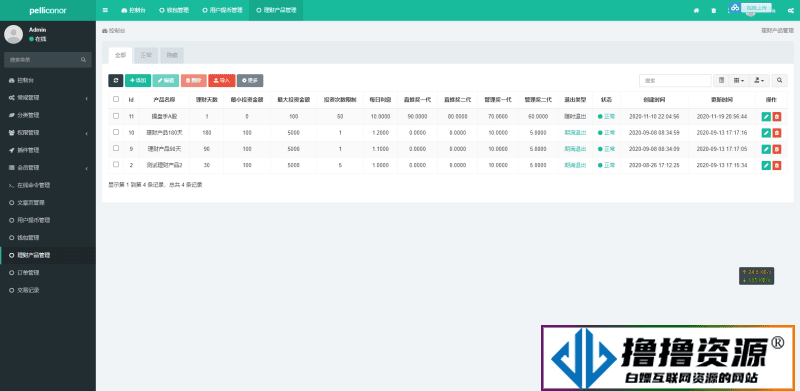Click the cloud upload floating widget icon
Viewport: 800px width, 391px height.
coord(735,8)
